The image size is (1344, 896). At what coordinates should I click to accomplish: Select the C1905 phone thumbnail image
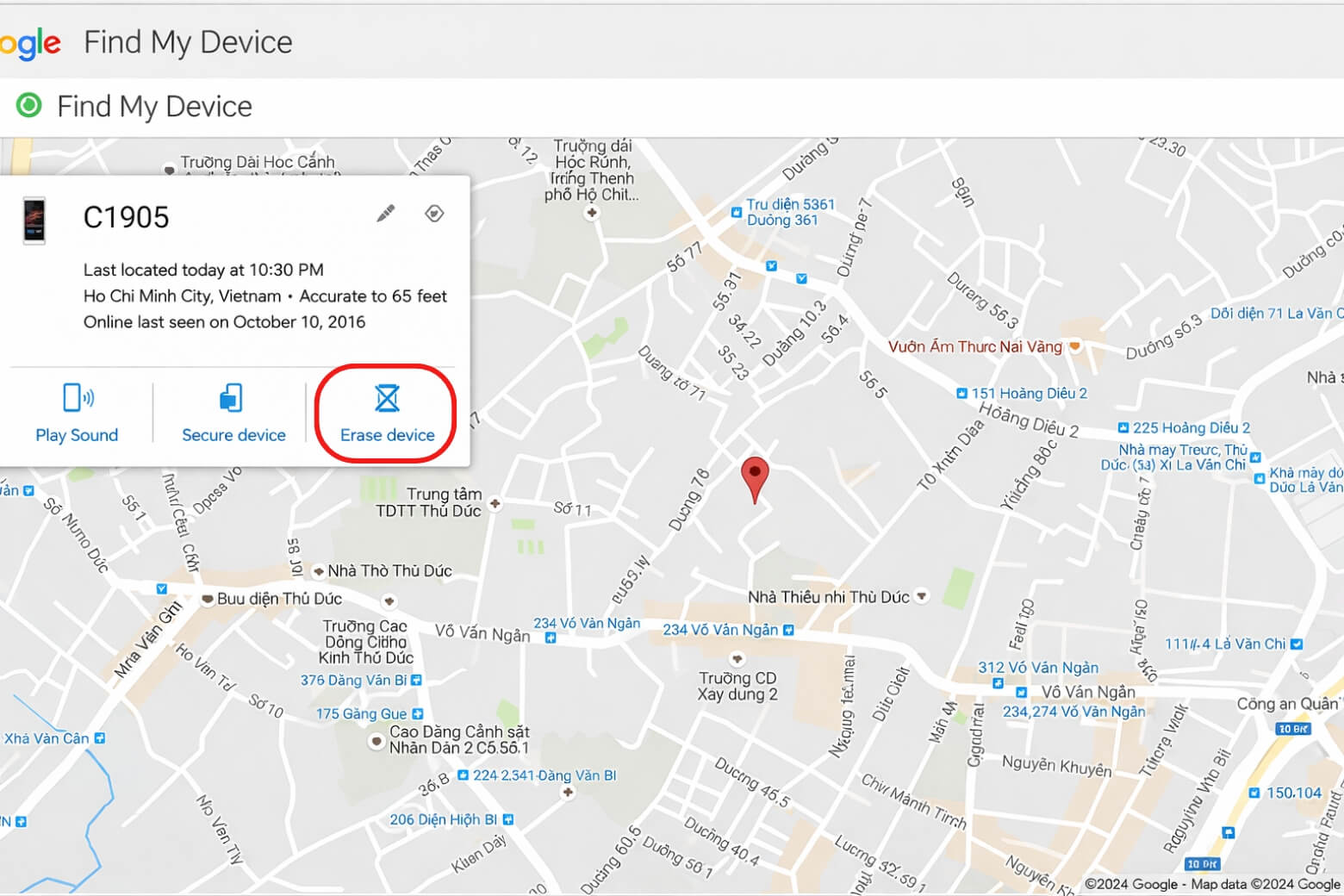tap(34, 221)
